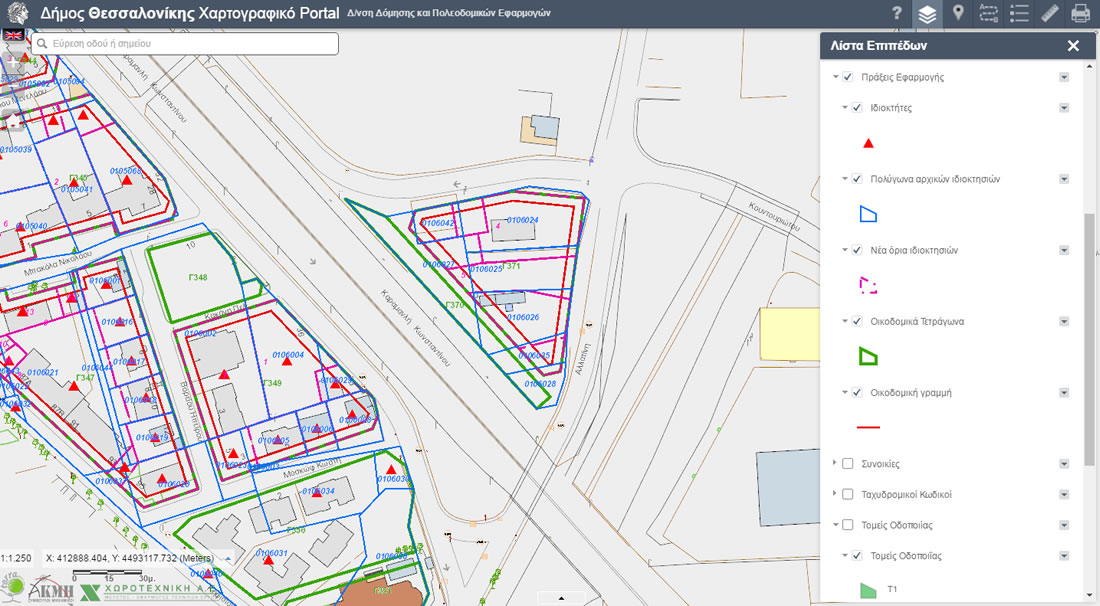This screenshot has height=606, width=1100.
Task: Select the ruler Measure tool
Action: coord(1050,13)
